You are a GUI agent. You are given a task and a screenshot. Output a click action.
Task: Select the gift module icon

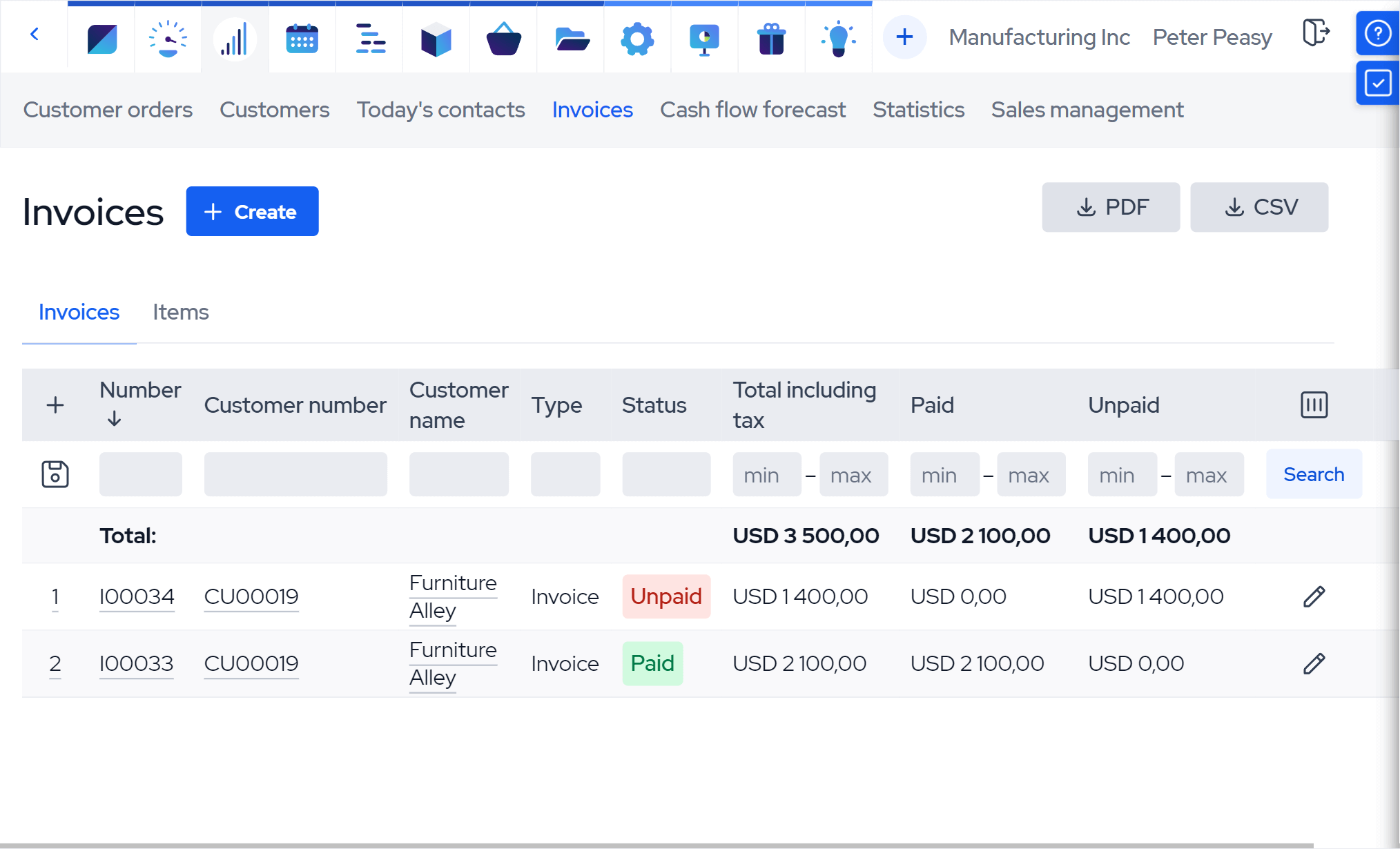770,38
